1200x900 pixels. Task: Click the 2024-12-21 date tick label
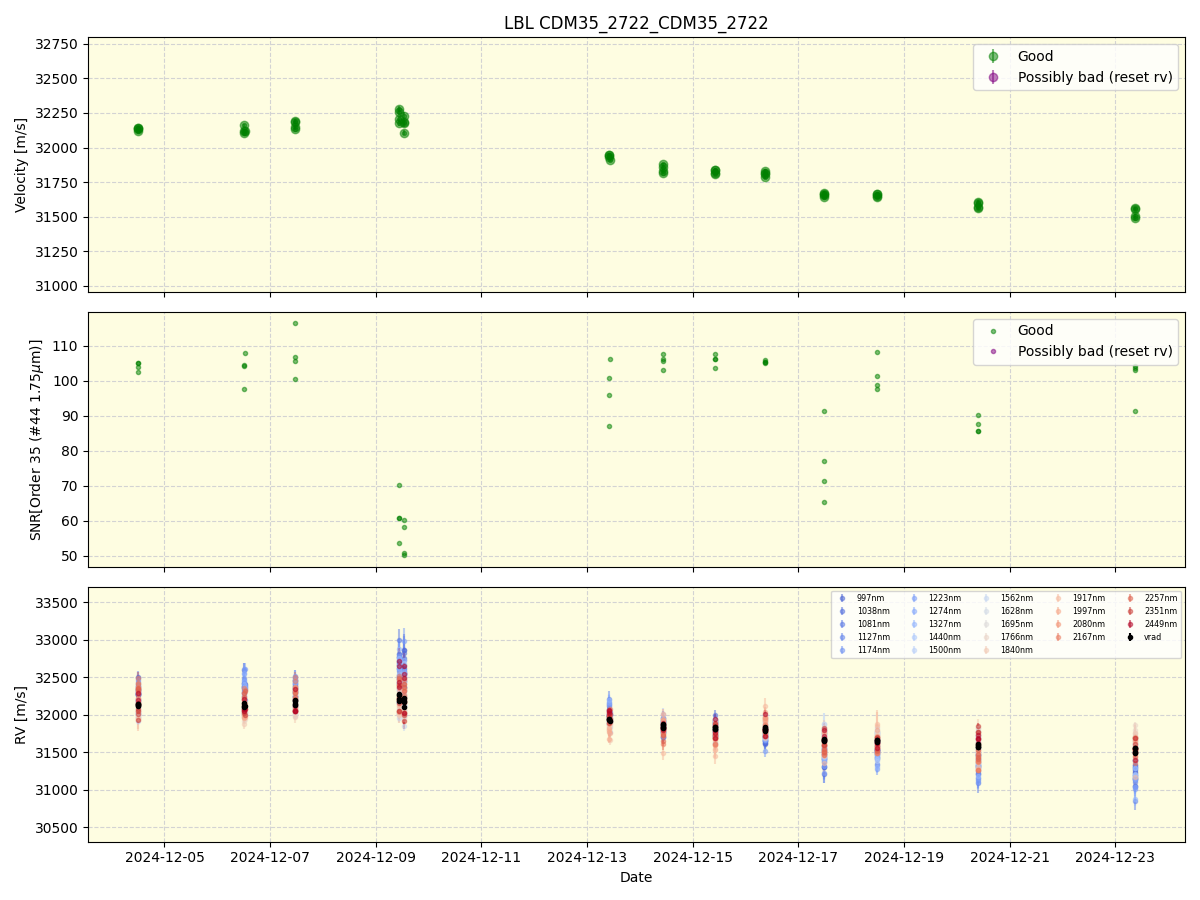tap(1010, 857)
